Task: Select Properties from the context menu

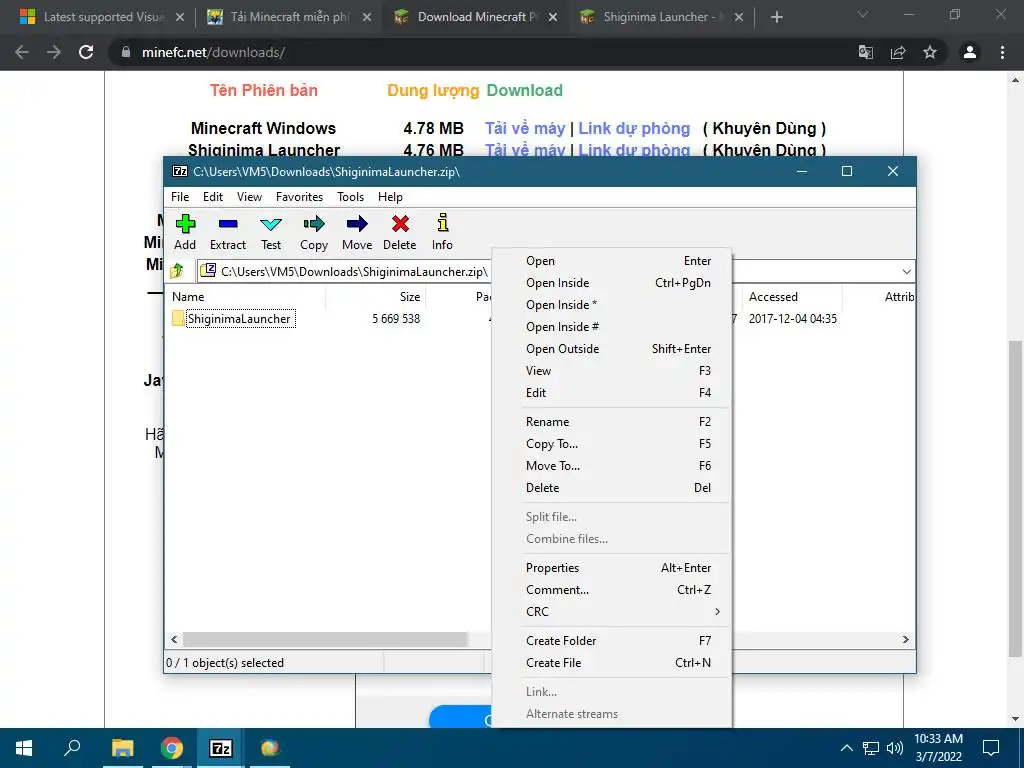Action: coord(611,568)
